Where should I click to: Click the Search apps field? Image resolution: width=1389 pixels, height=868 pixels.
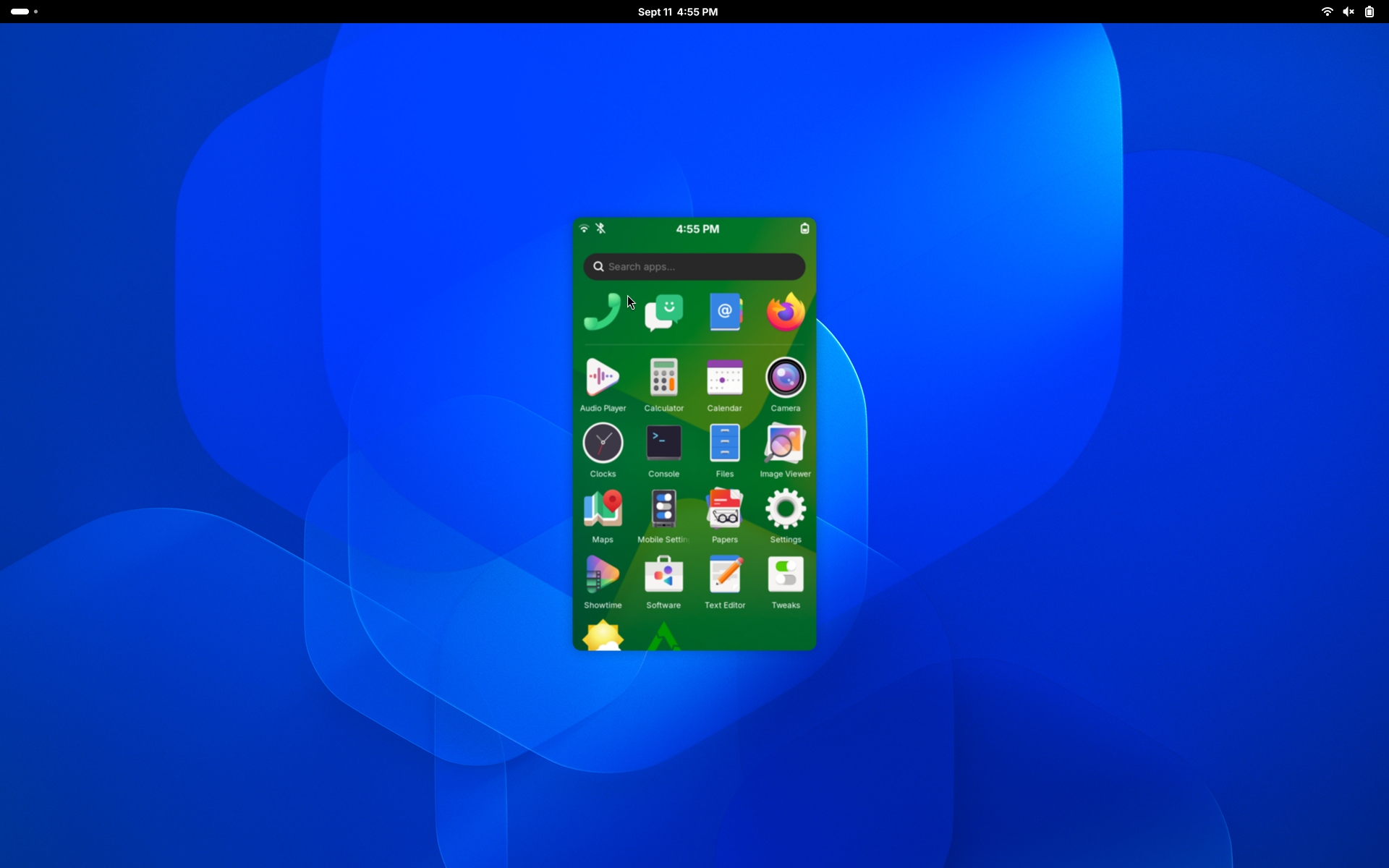(694, 267)
